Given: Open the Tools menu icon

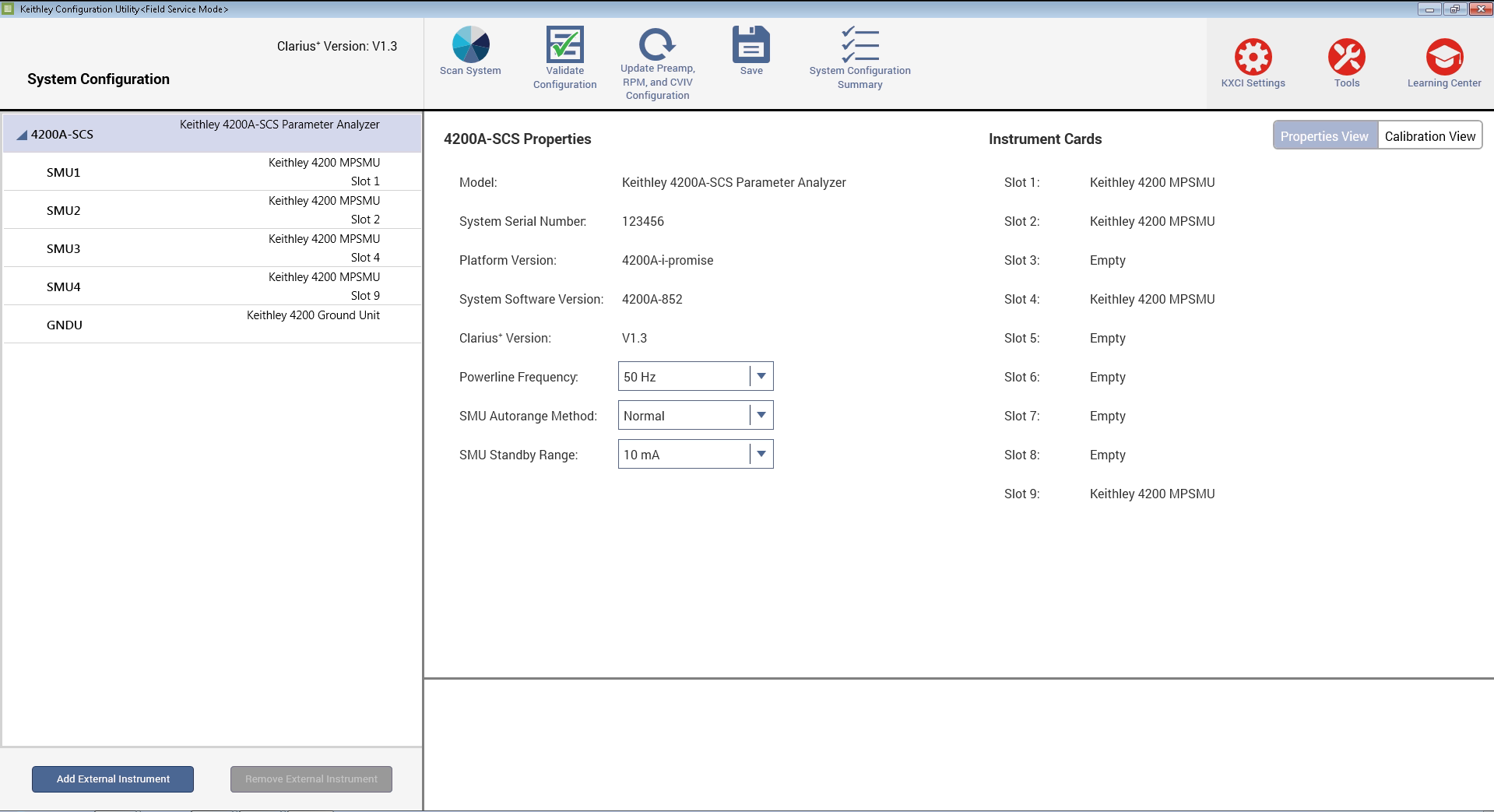Looking at the screenshot, I should coord(1347,57).
